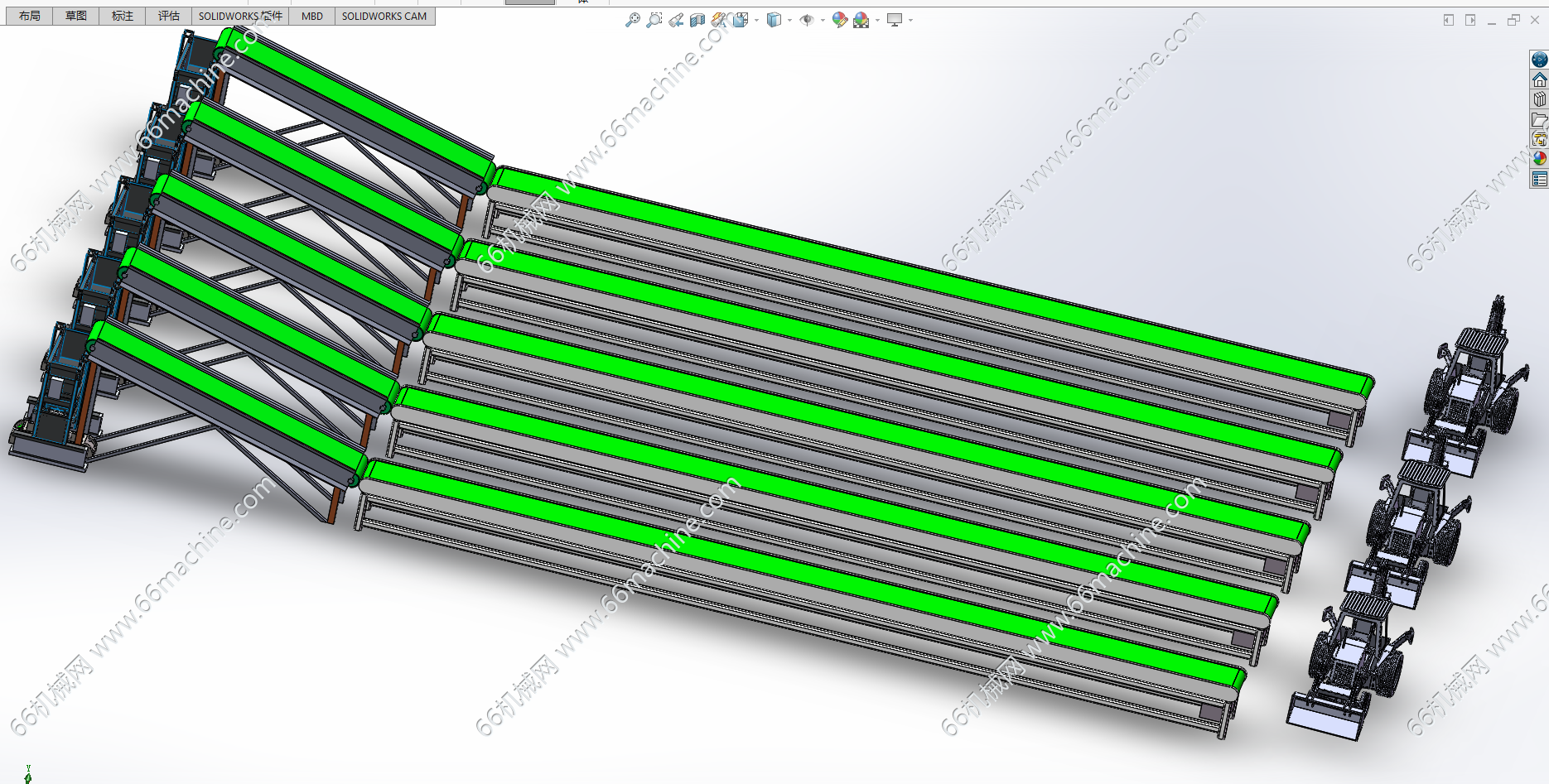The image size is (1549, 784).
Task: Open Custom Properties in the task pane
Action: (1539, 179)
